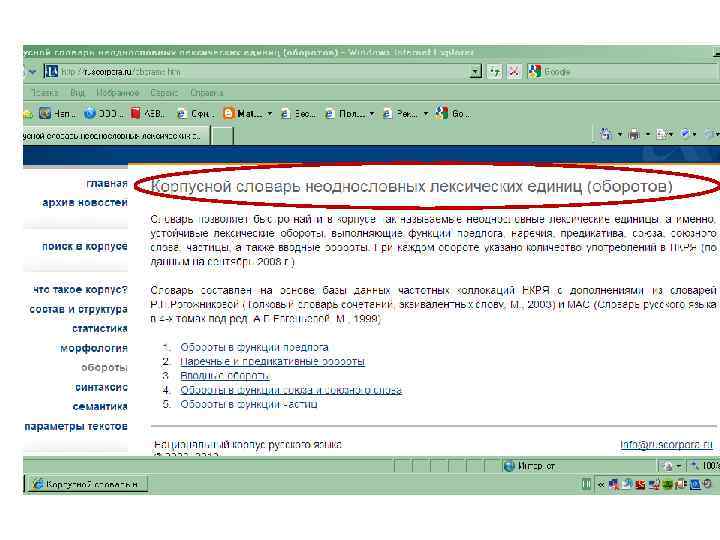
Task: Click the Google search provider icon
Action: click(x=534, y=71)
